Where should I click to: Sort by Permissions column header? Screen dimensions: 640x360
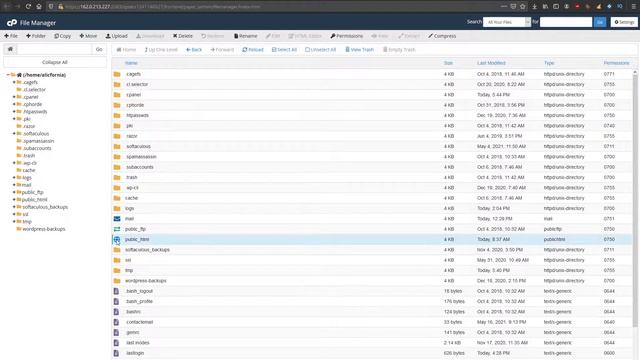616,63
